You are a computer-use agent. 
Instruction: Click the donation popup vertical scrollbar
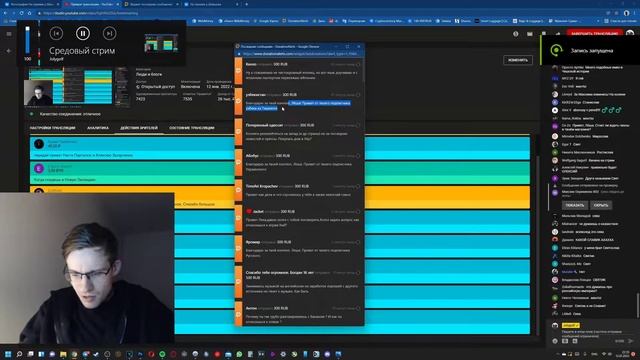(x=363, y=69)
